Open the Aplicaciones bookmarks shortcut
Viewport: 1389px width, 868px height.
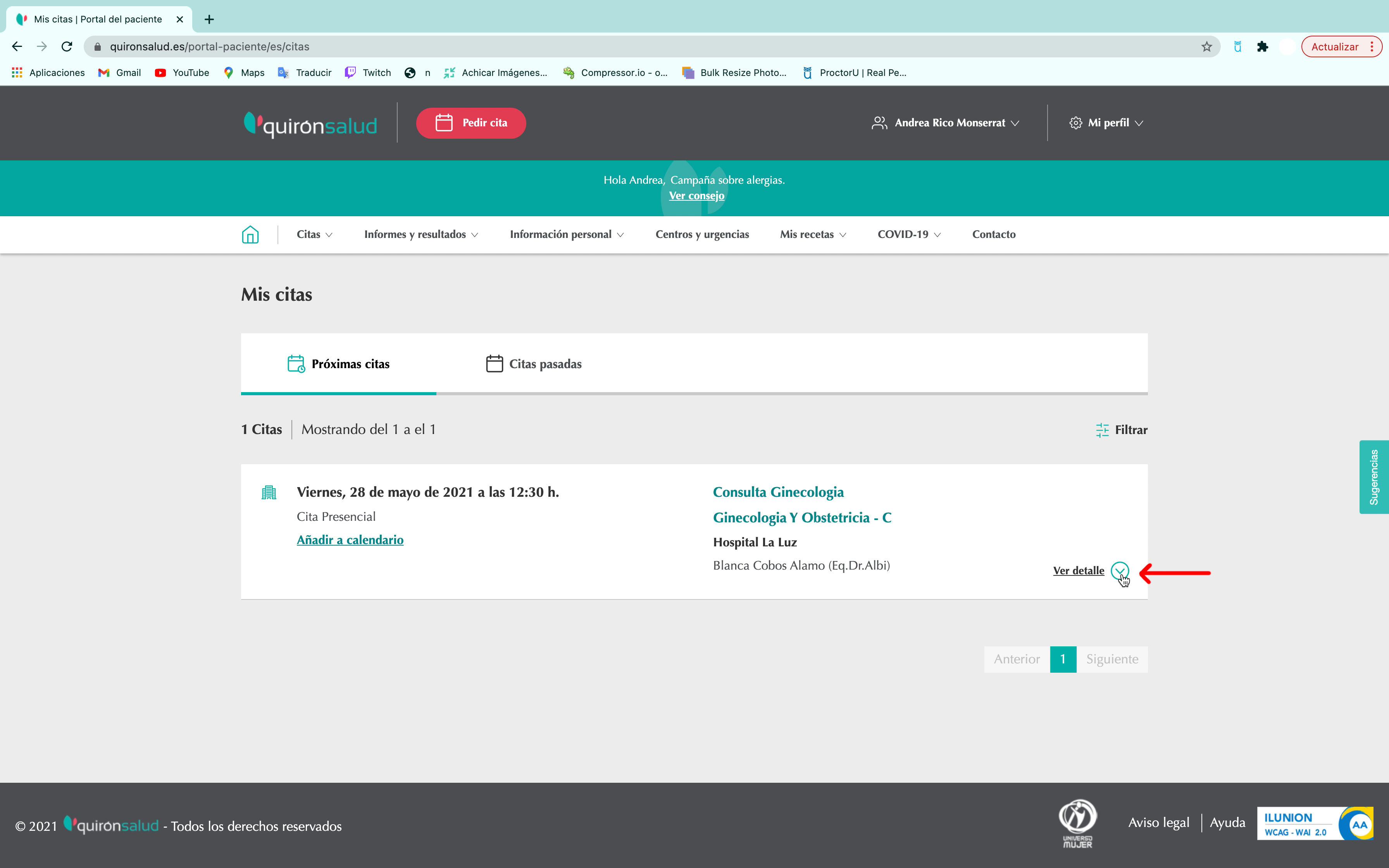coord(48,73)
